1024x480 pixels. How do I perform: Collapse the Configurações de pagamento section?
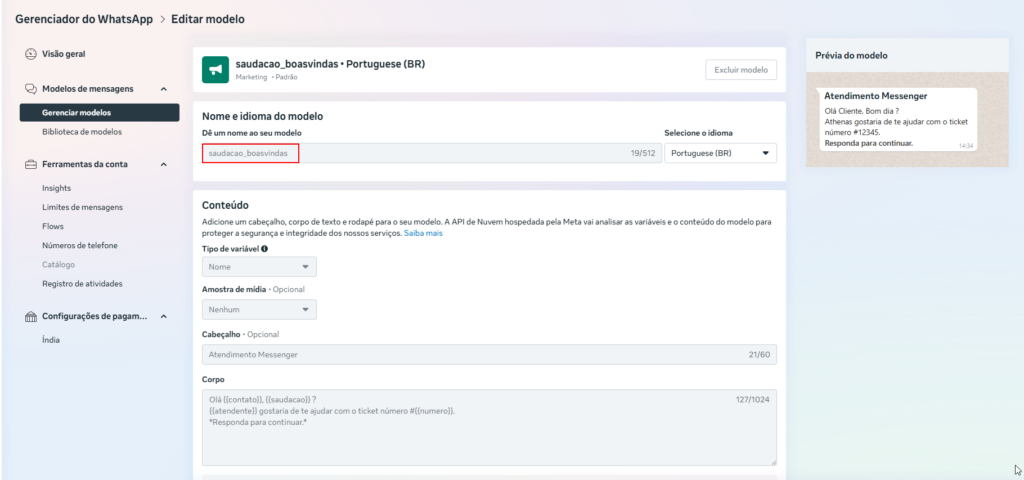(163, 317)
